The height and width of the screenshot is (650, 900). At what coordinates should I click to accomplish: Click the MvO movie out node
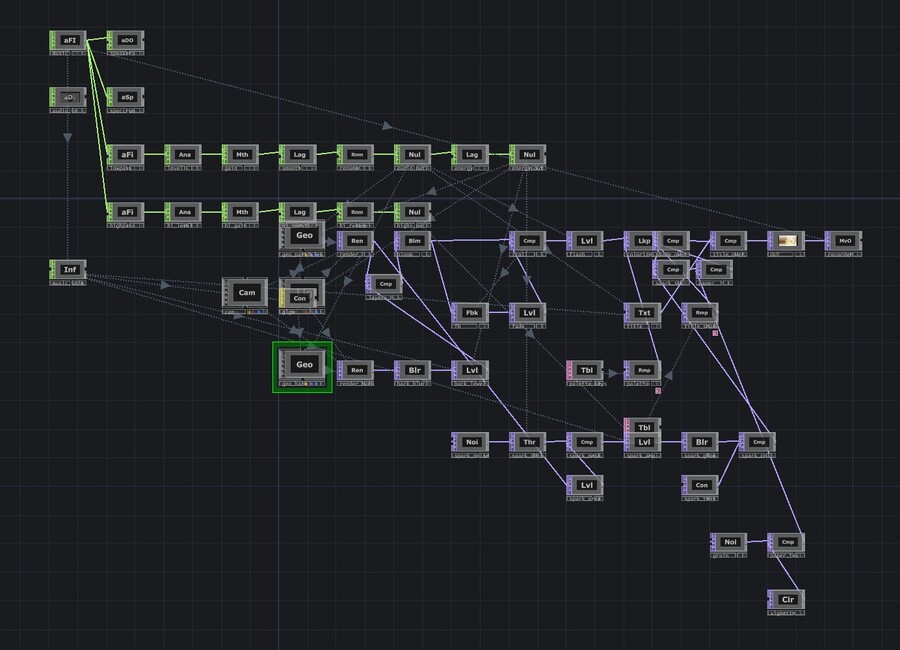pyautogui.click(x=843, y=241)
